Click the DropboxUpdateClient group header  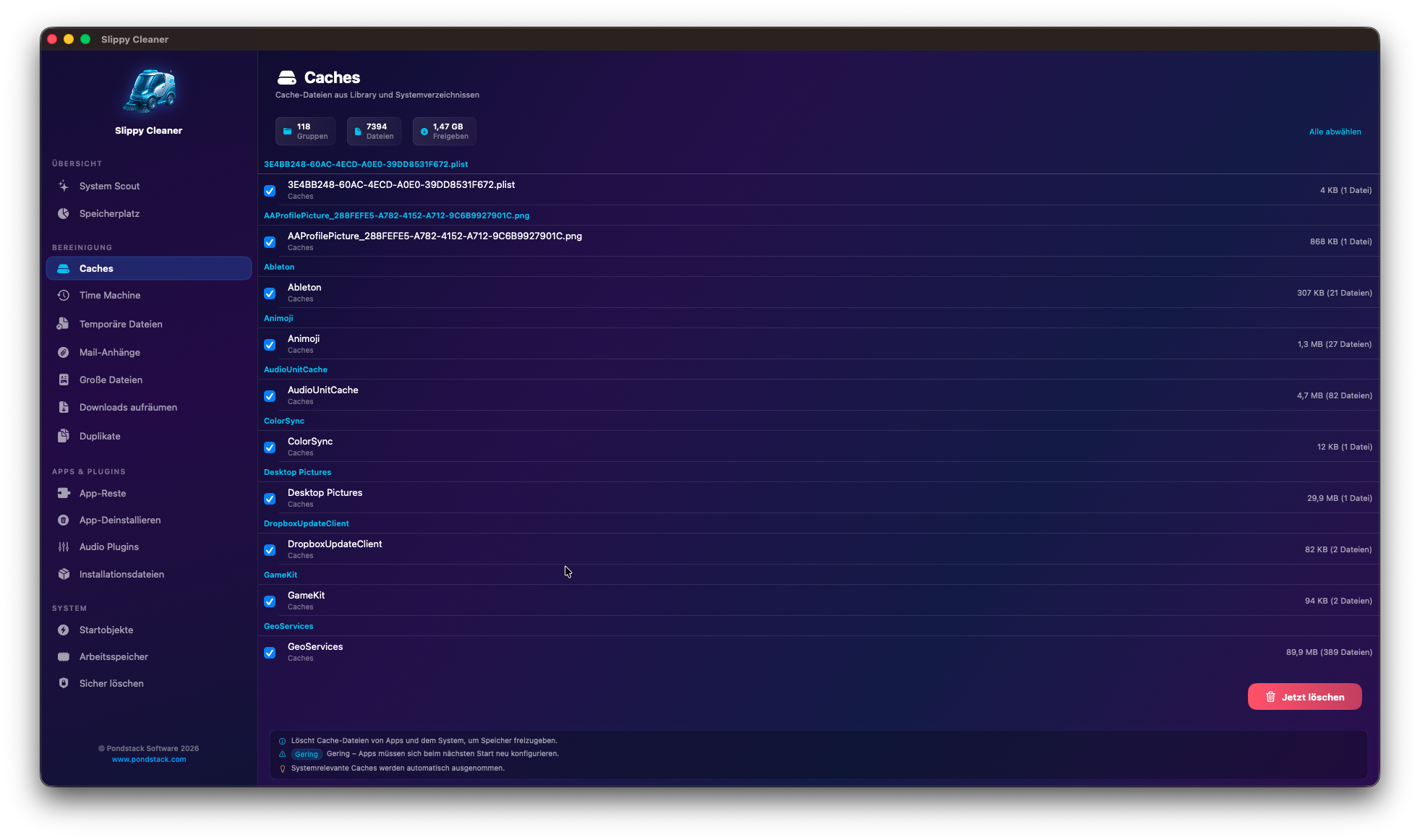307,523
